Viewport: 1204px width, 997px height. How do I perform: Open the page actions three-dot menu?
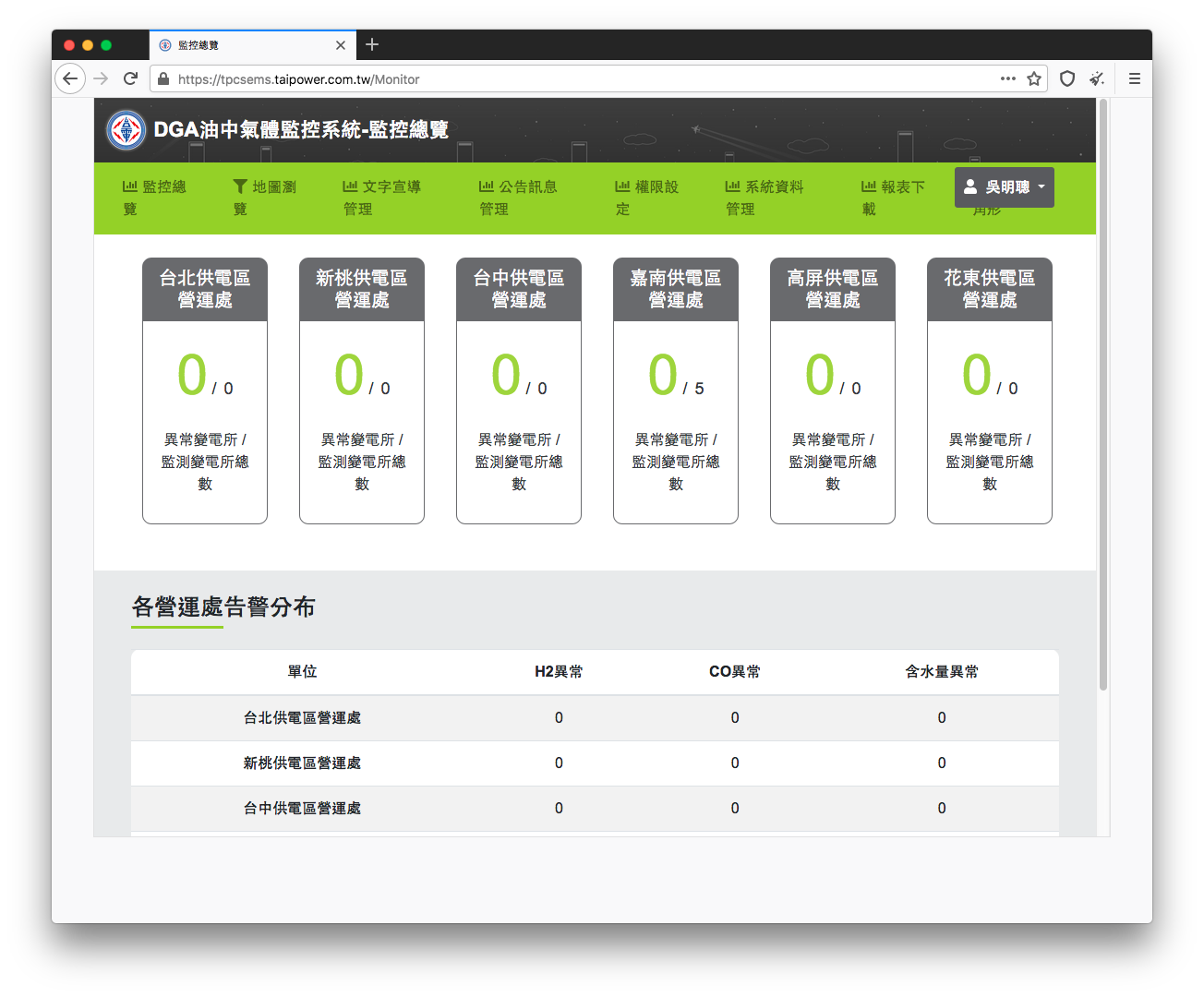tap(1008, 78)
